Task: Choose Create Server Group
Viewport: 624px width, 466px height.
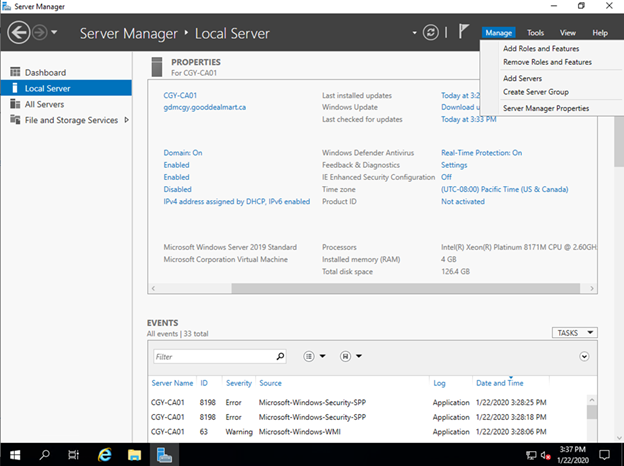Action: click(x=536, y=92)
